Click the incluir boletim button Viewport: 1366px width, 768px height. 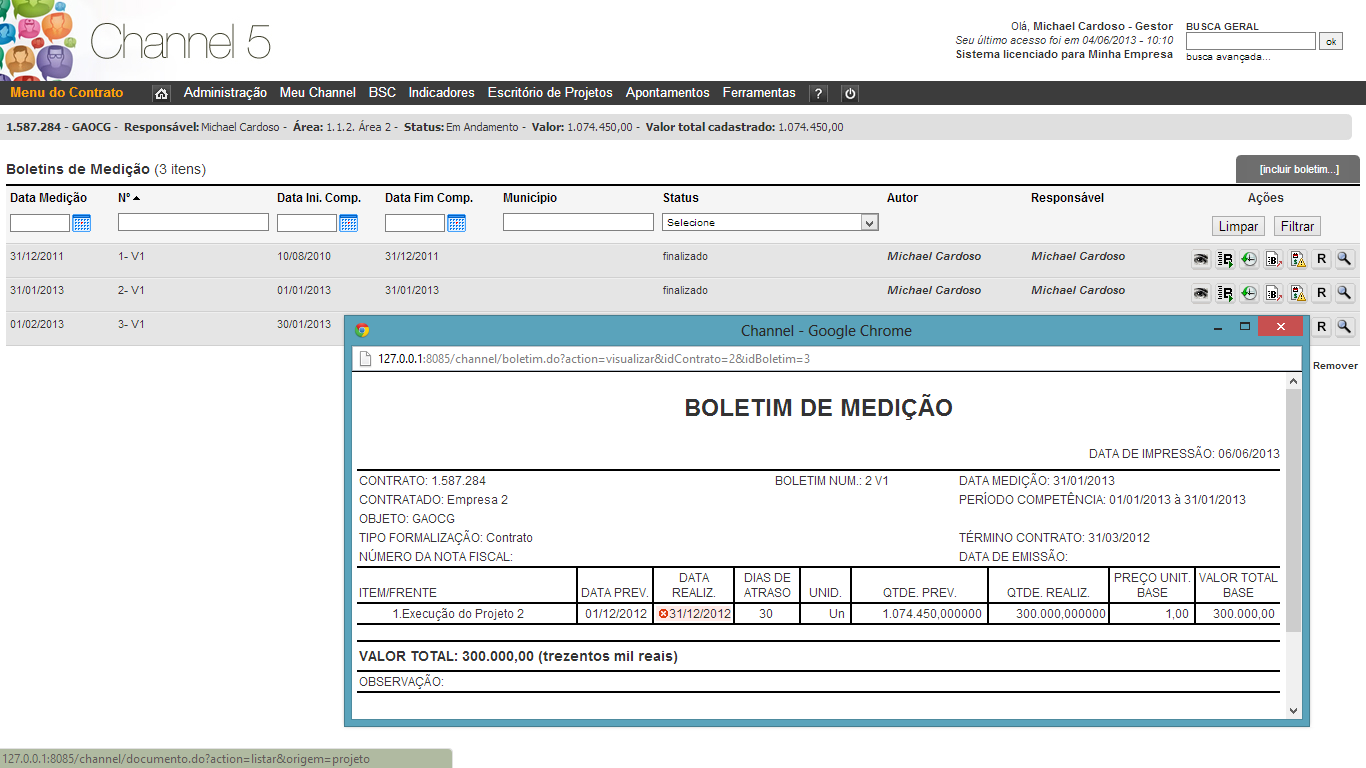coord(1298,169)
